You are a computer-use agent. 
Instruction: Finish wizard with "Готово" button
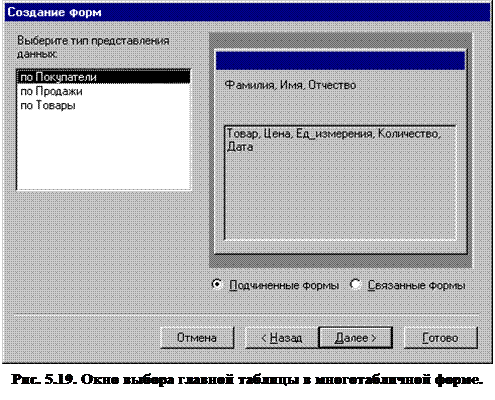coord(440,338)
